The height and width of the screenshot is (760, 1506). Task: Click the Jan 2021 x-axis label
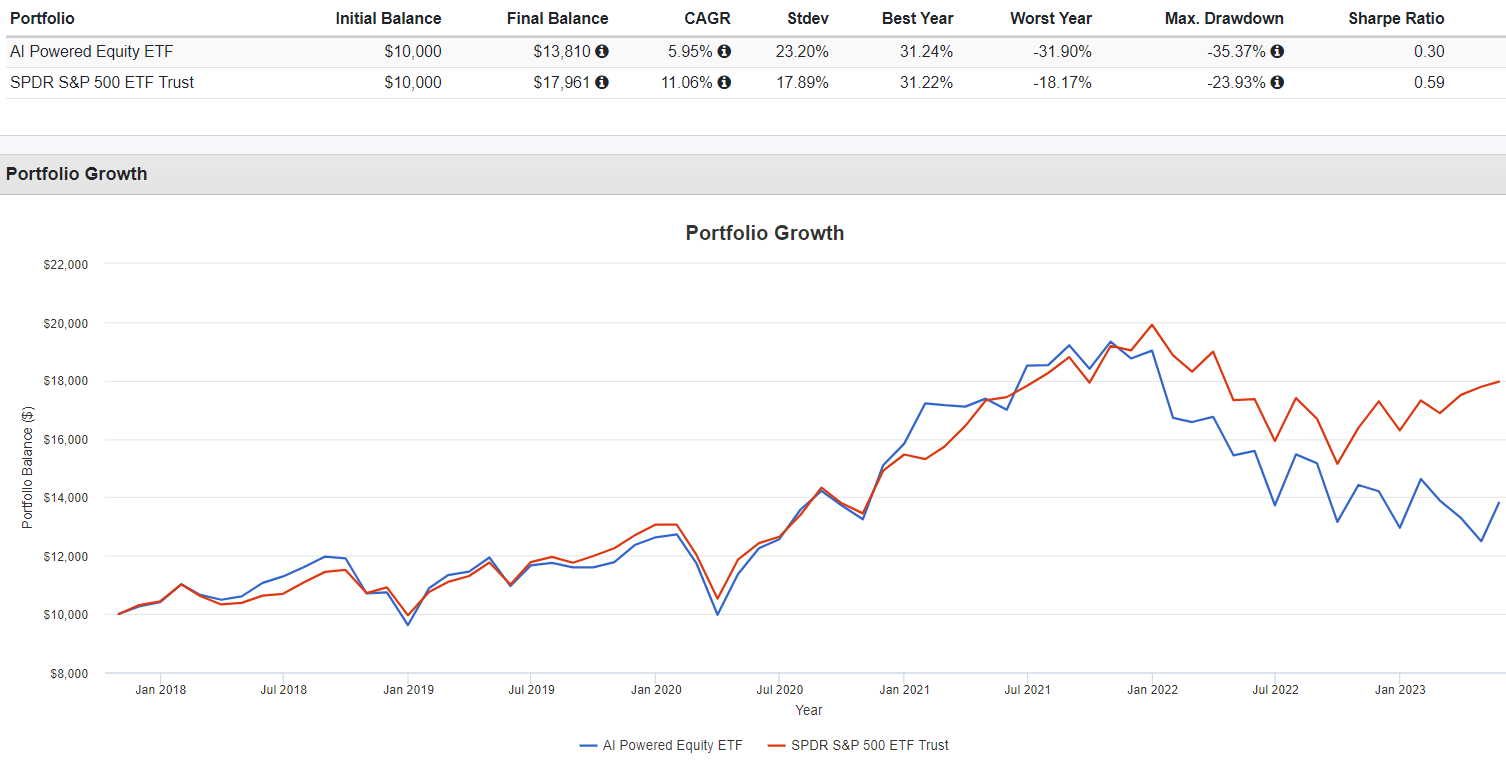point(904,690)
